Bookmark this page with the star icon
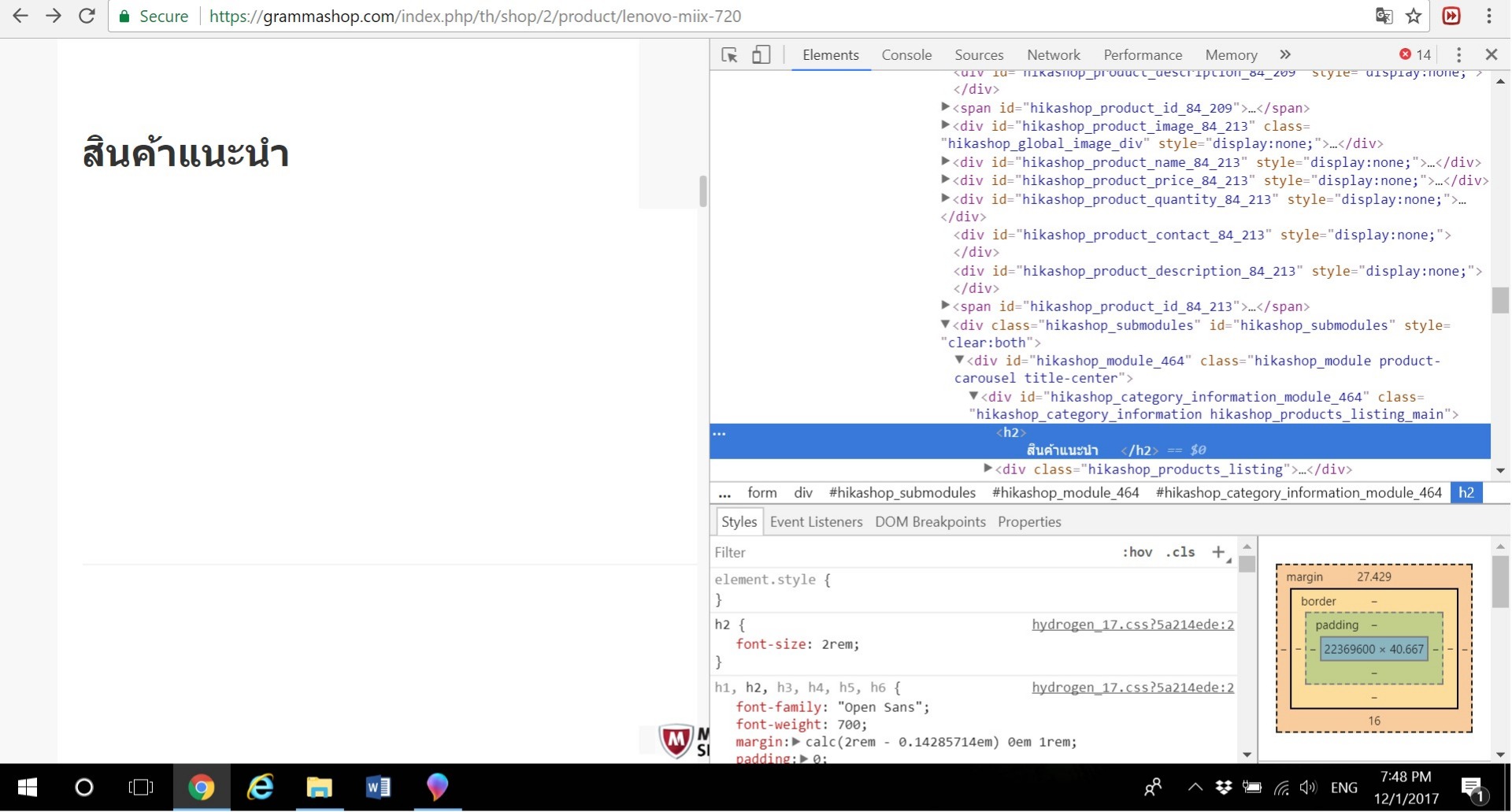This screenshot has height=812, width=1512. tap(1414, 16)
